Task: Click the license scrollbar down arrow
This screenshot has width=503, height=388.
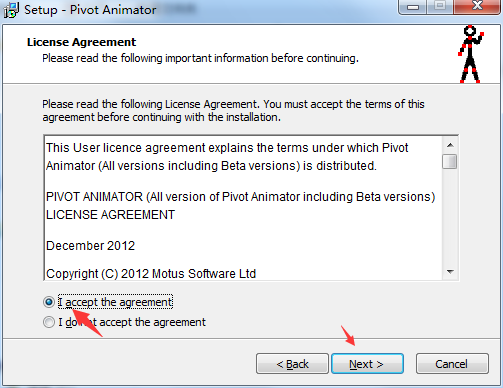Action: pos(450,272)
